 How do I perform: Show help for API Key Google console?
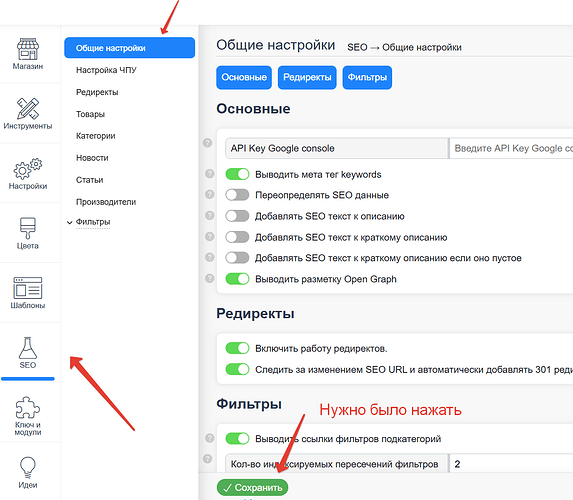(208, 143)
